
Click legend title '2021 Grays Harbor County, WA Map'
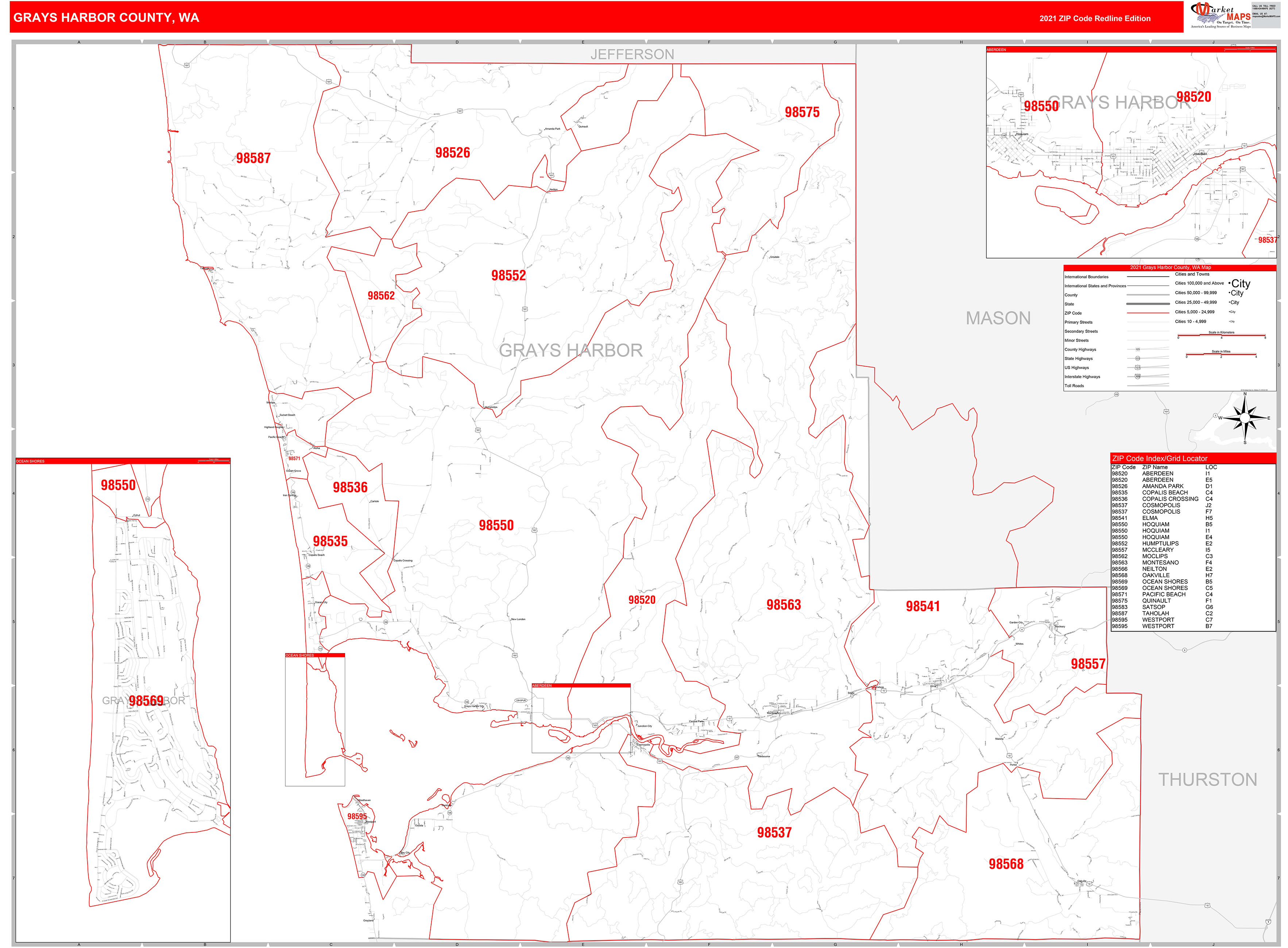(1170, 267)
